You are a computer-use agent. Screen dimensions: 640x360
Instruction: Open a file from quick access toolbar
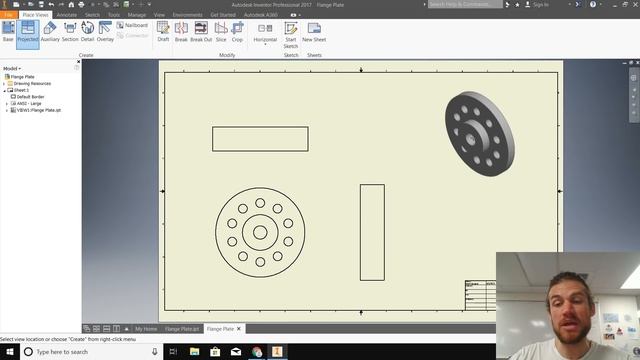click(31, 4)
